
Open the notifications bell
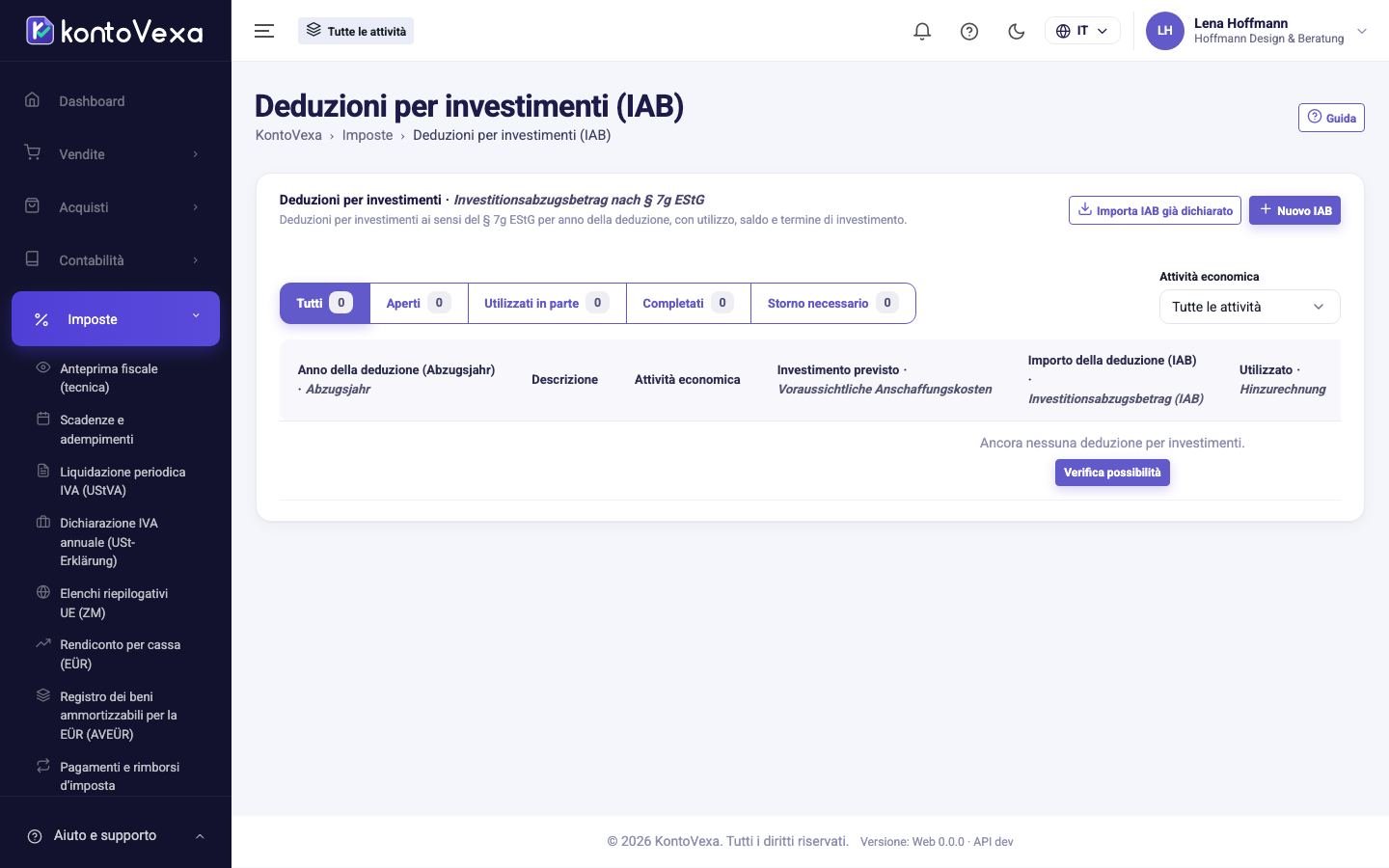click(x=922, y=31)
